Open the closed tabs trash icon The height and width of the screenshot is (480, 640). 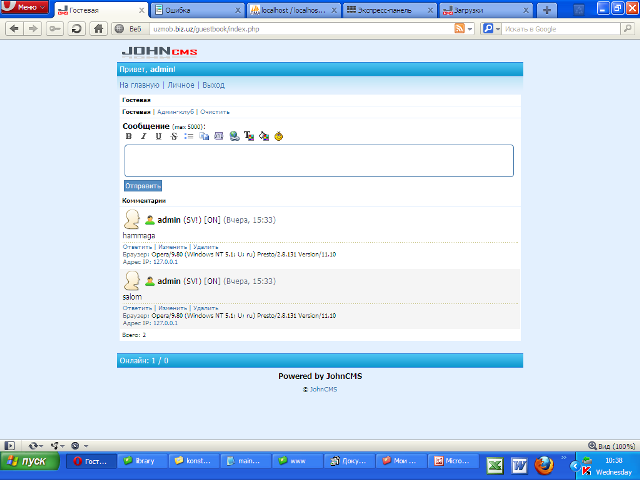(x=578, y=10)
